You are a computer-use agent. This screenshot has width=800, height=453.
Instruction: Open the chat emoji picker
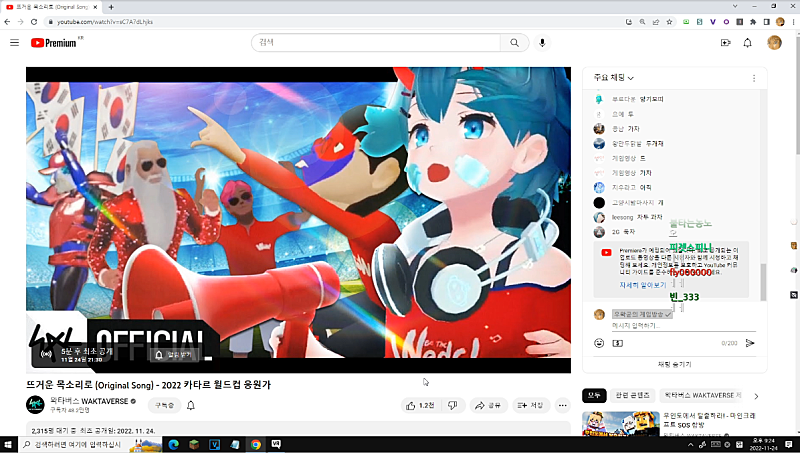(599, 343)
